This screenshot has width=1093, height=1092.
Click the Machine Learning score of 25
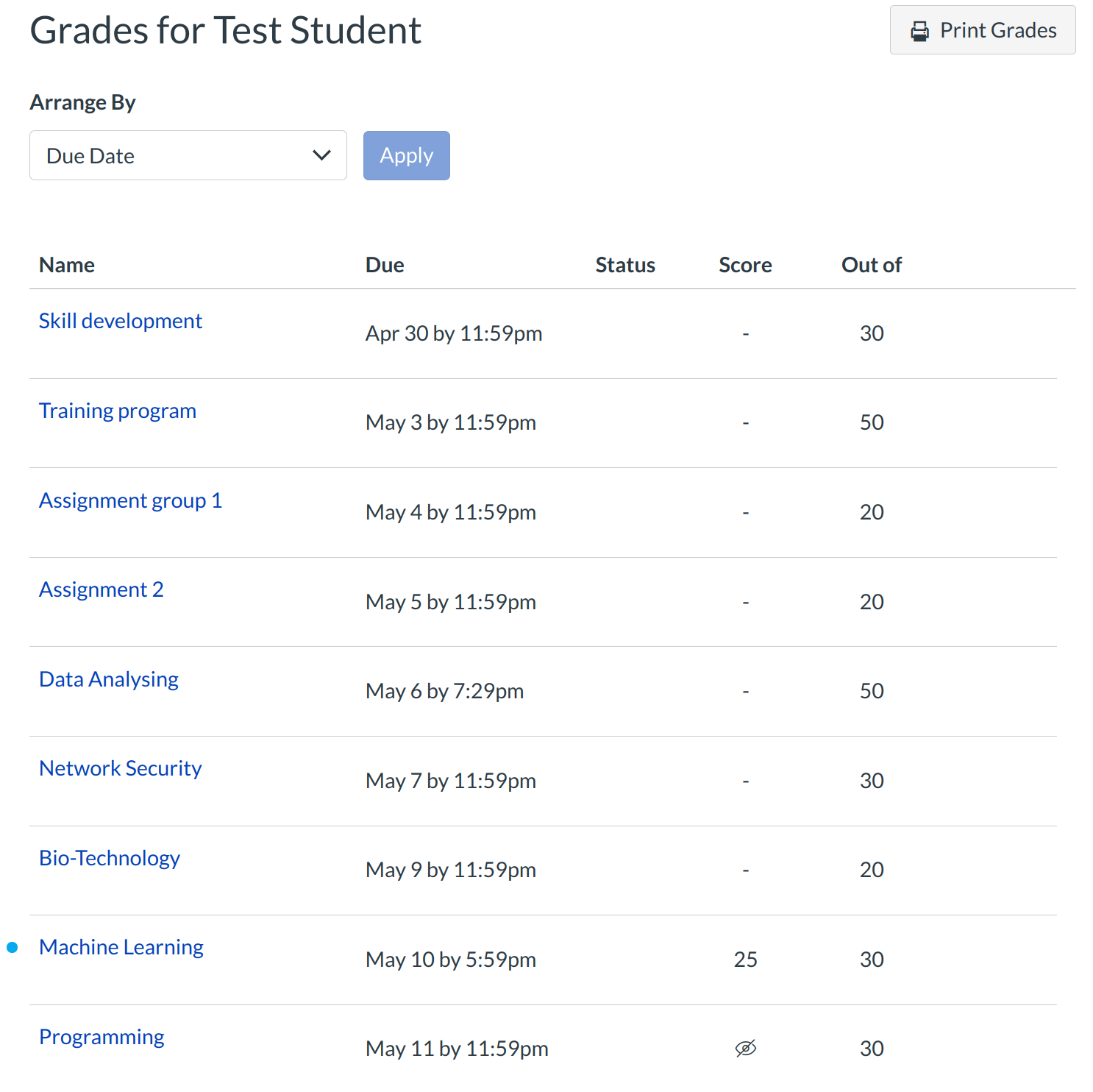[745, 960]
